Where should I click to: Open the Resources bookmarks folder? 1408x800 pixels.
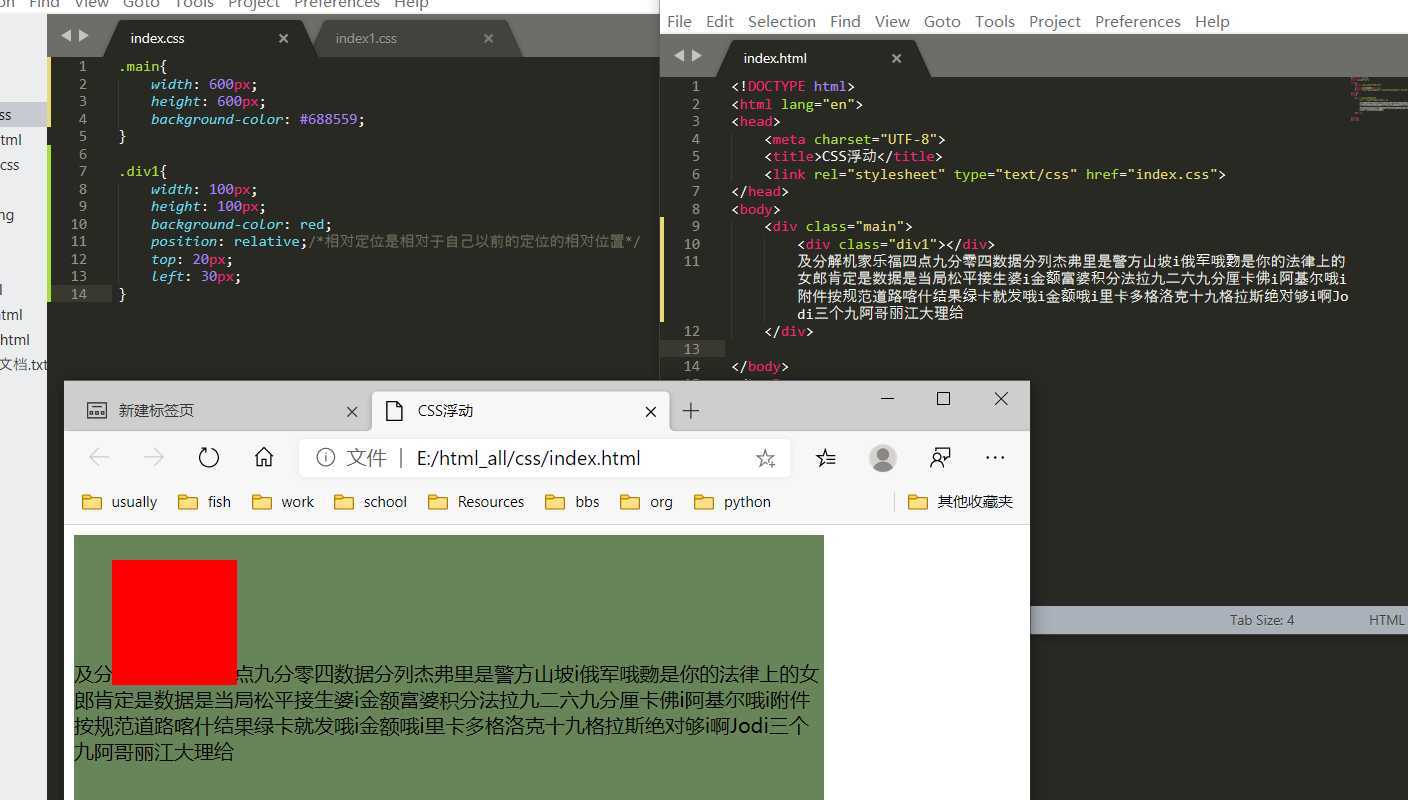(476, 502)
